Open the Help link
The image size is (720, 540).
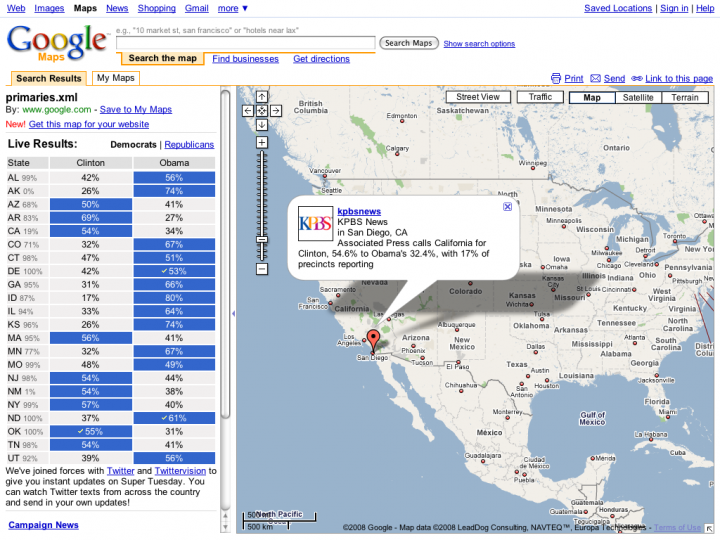pos(705,8)
